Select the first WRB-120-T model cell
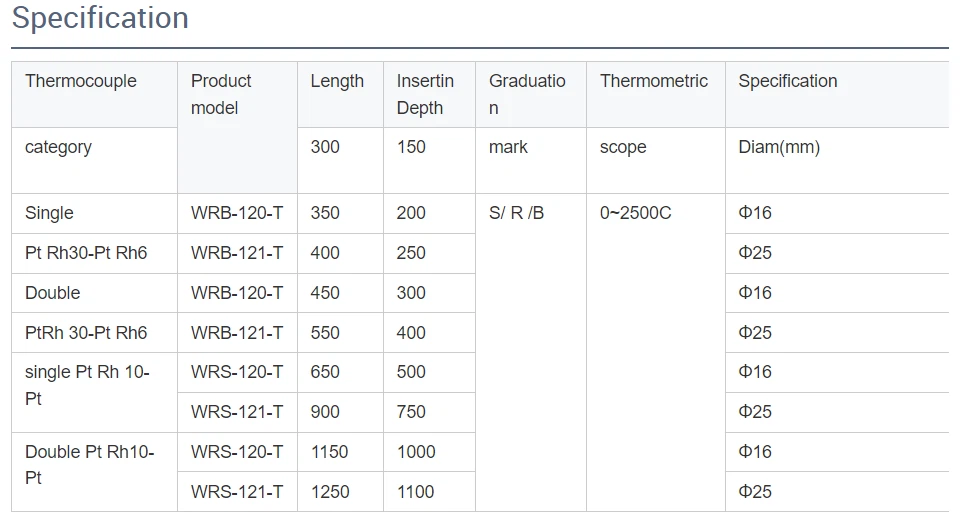962x530 pixels. (237, 213)
